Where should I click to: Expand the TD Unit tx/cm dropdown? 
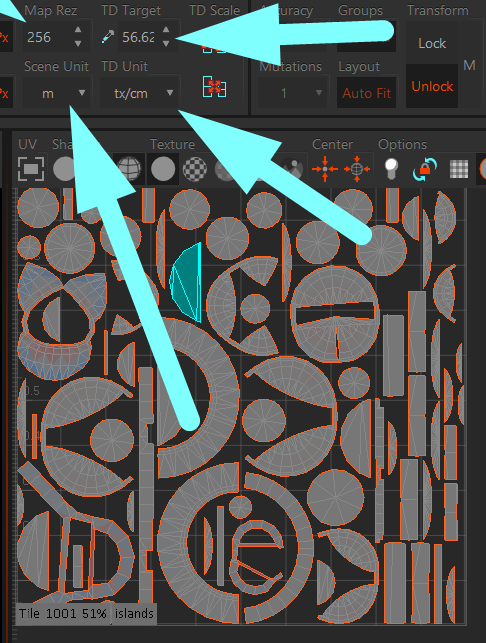click(x=140, y=93)
